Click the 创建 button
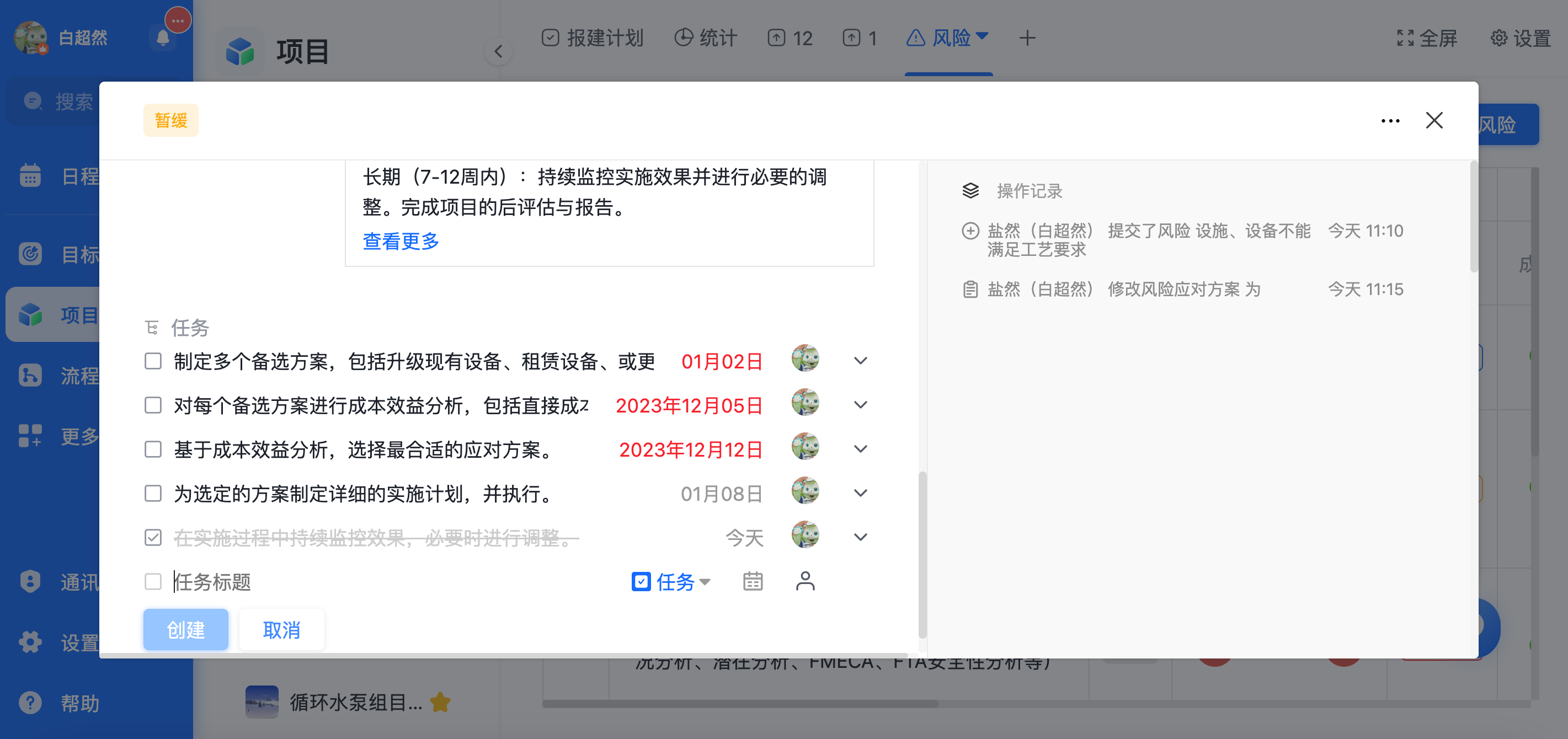 (185, 629)
